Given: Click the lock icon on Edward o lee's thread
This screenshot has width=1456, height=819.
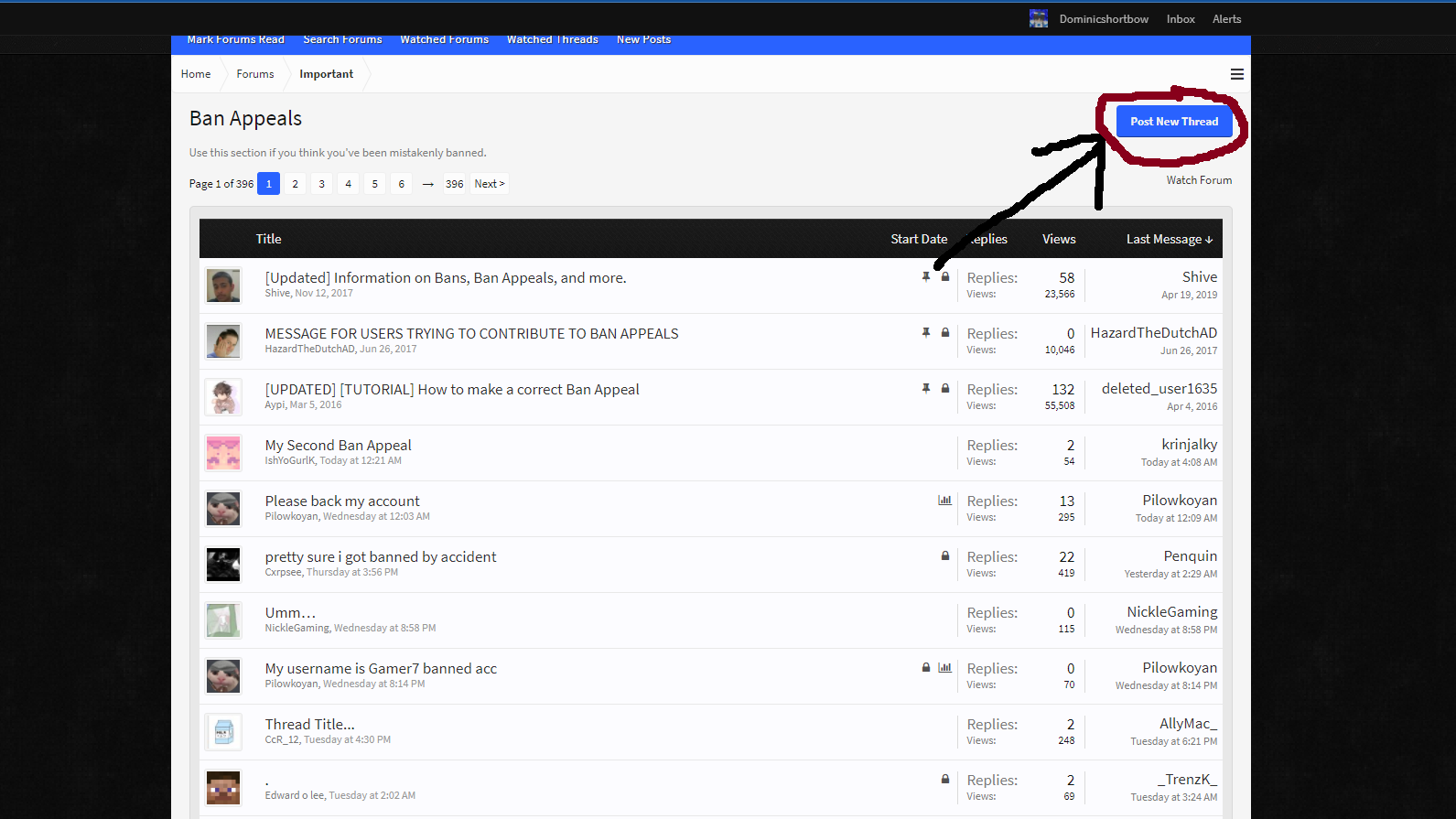Looking at the screenshot, I should 945,780.
